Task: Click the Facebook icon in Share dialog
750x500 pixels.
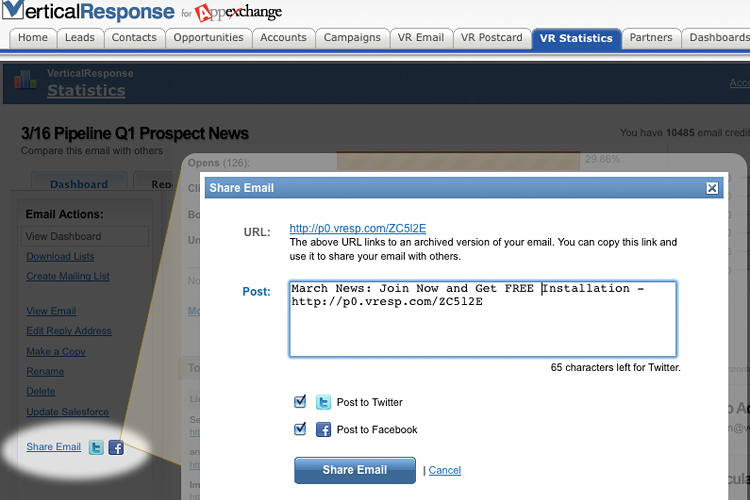Action: pos(323,429)
